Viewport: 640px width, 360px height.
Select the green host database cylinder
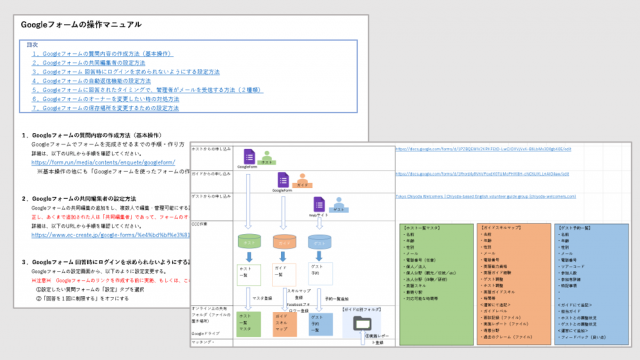249,241
